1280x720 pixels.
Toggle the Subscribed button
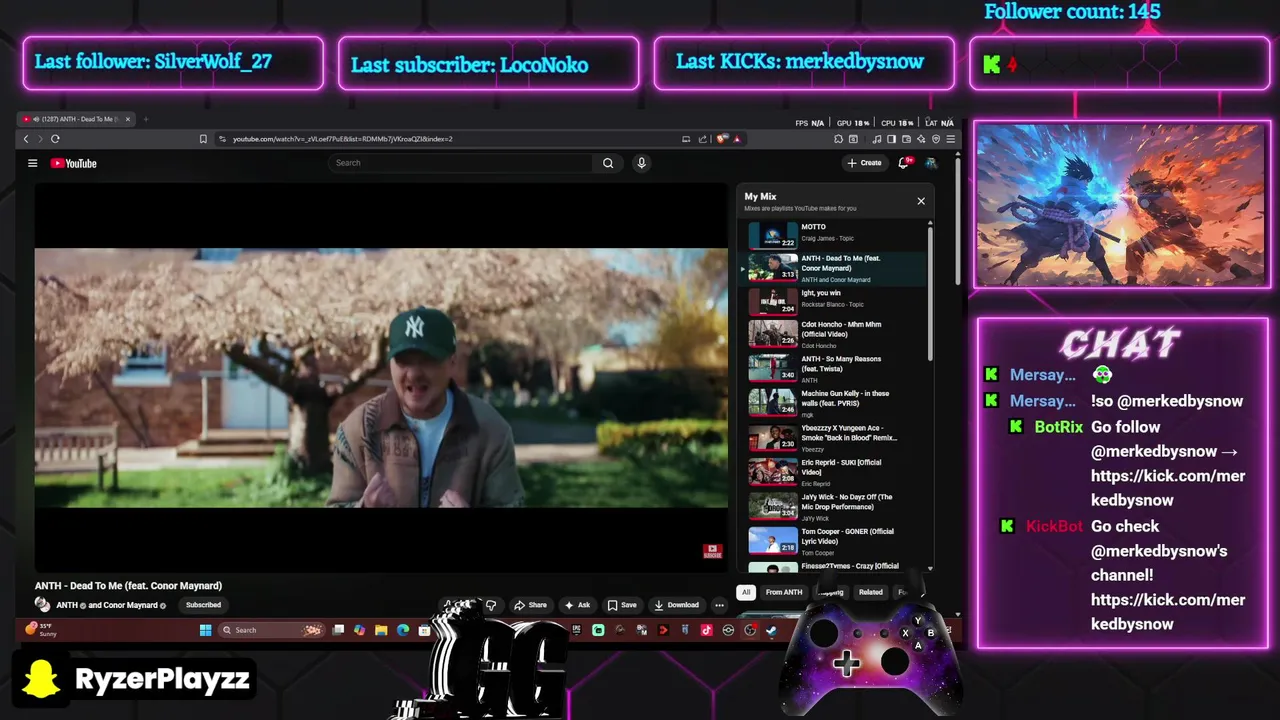pos(203,605)
